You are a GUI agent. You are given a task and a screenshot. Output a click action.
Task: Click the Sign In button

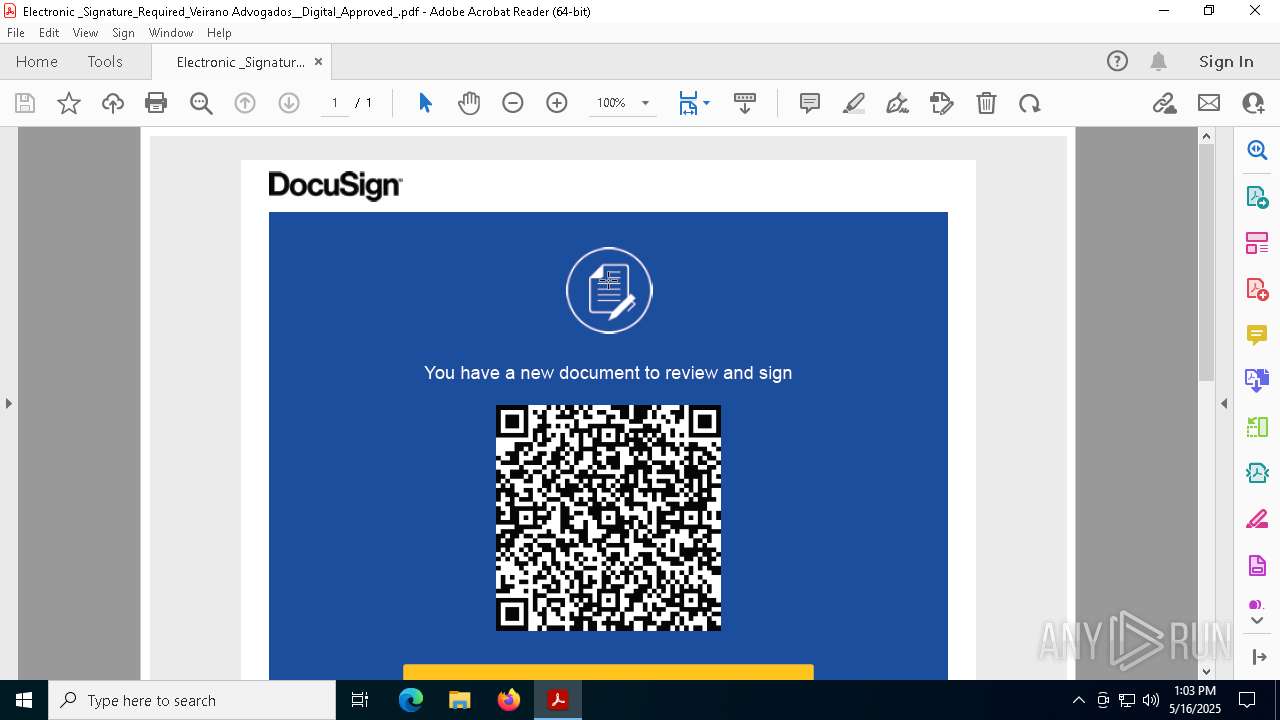pyautogui.click(x=1226, y=61)
